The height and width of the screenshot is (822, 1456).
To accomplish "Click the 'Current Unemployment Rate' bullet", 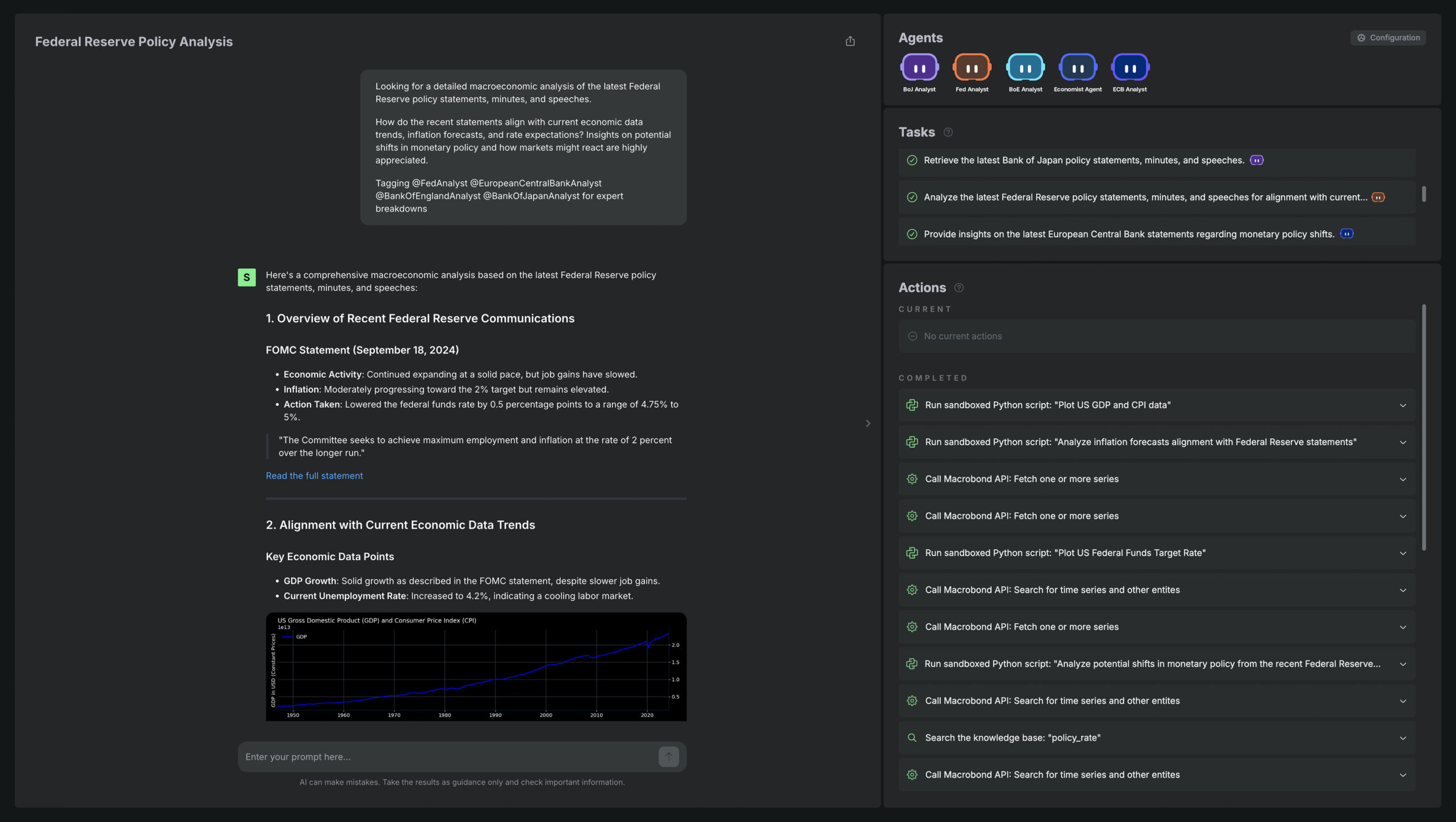I will pos(458,596).
